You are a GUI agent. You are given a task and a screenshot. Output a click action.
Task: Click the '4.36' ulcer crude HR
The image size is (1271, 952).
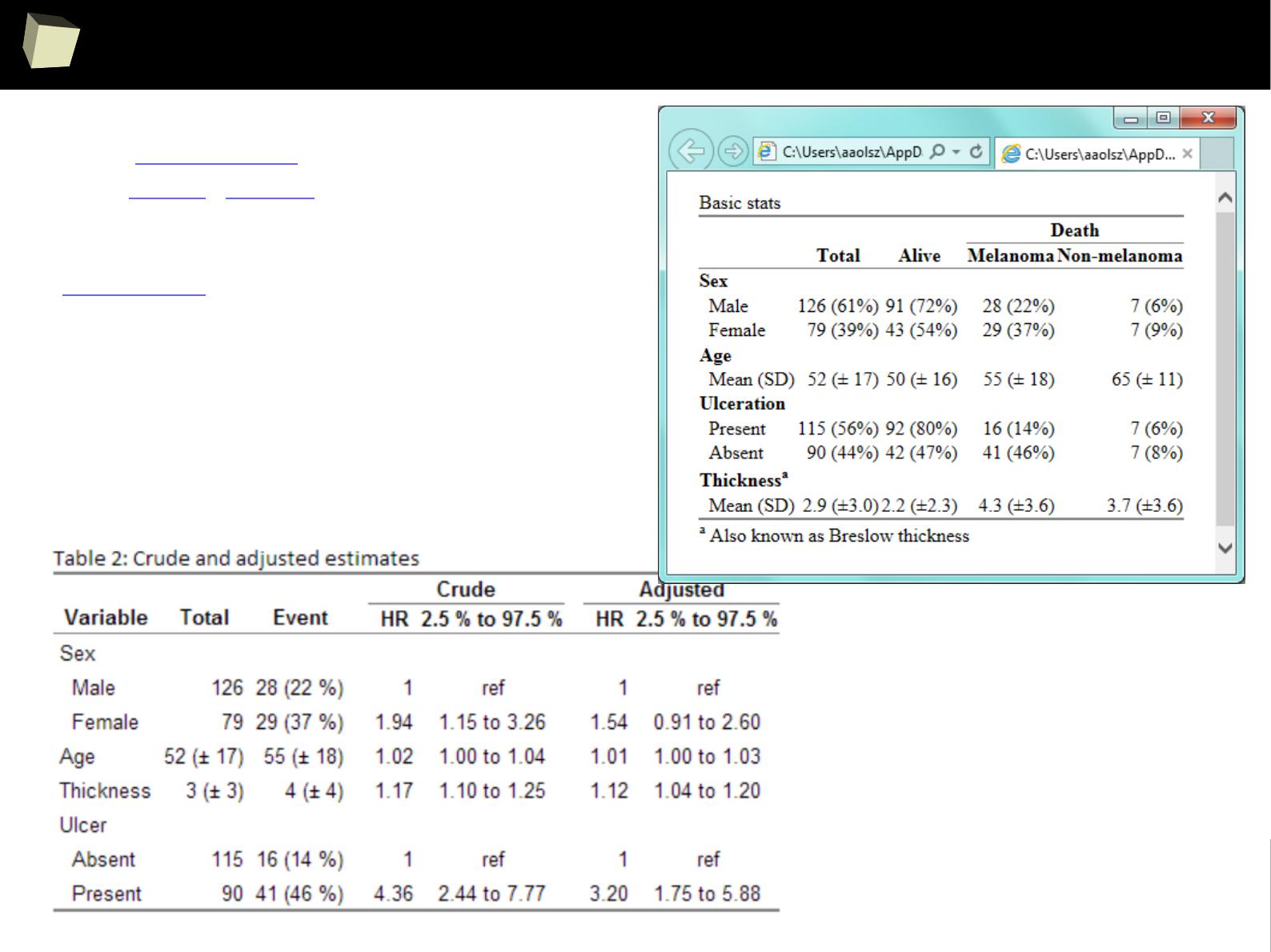coord(393,894)
